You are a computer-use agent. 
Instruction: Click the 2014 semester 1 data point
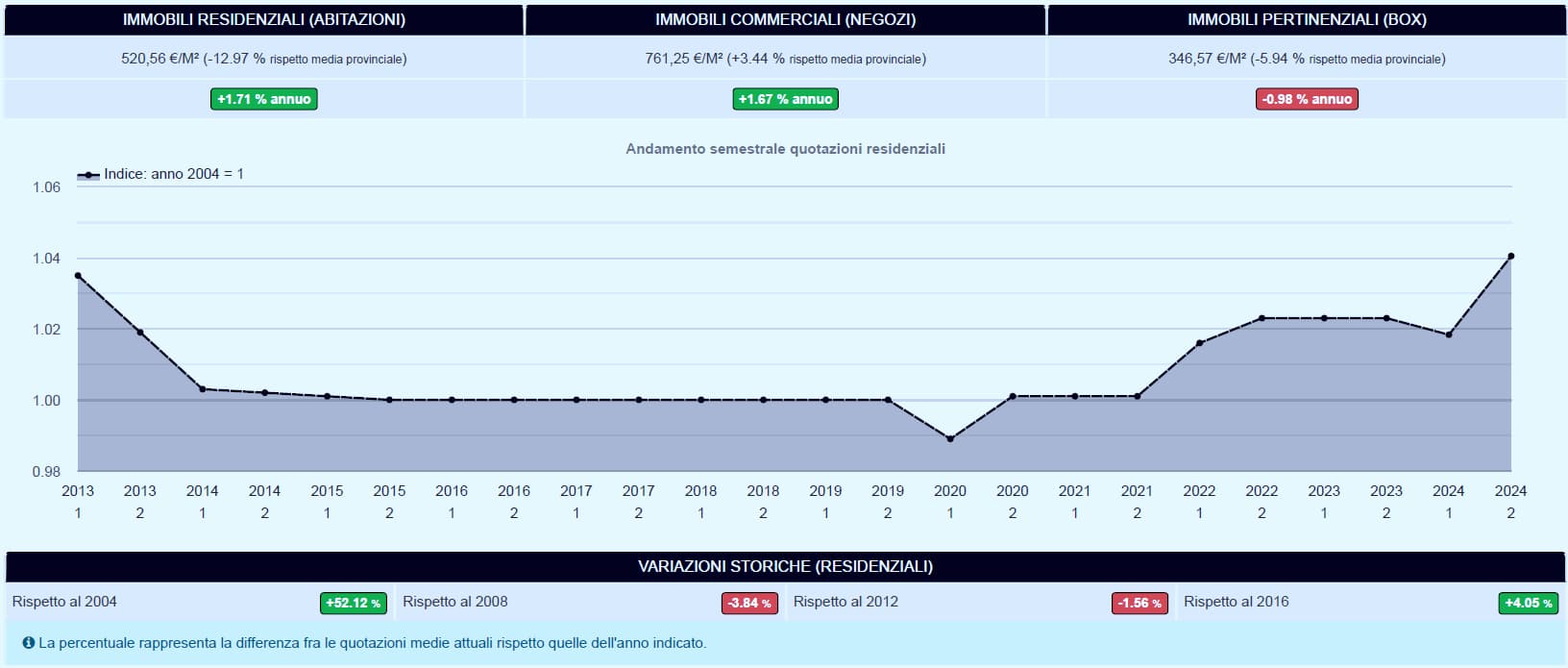(x=202, y=388)
